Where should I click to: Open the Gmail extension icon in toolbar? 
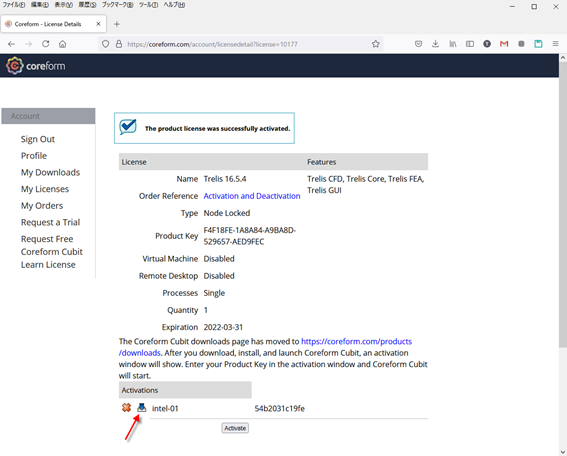(504, 44)
